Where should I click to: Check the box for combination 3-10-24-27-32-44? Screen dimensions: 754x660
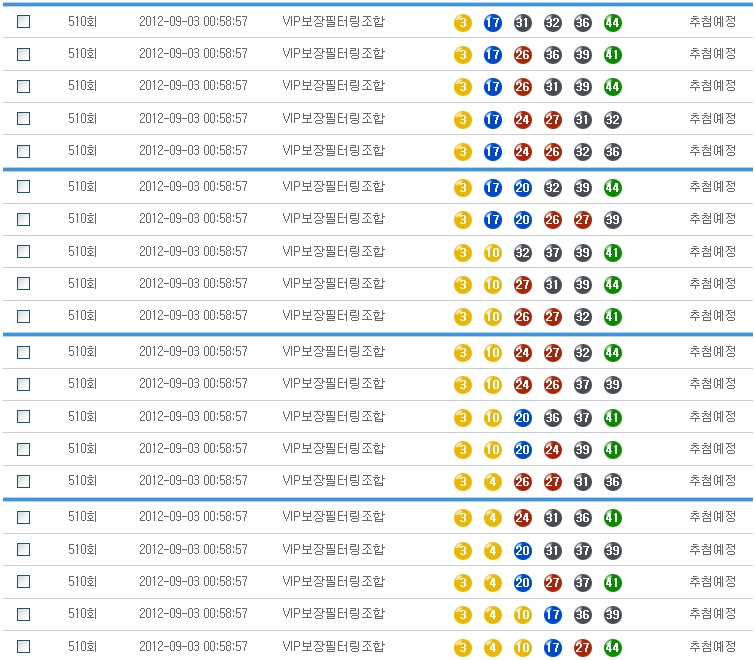(x=23, y=352)
